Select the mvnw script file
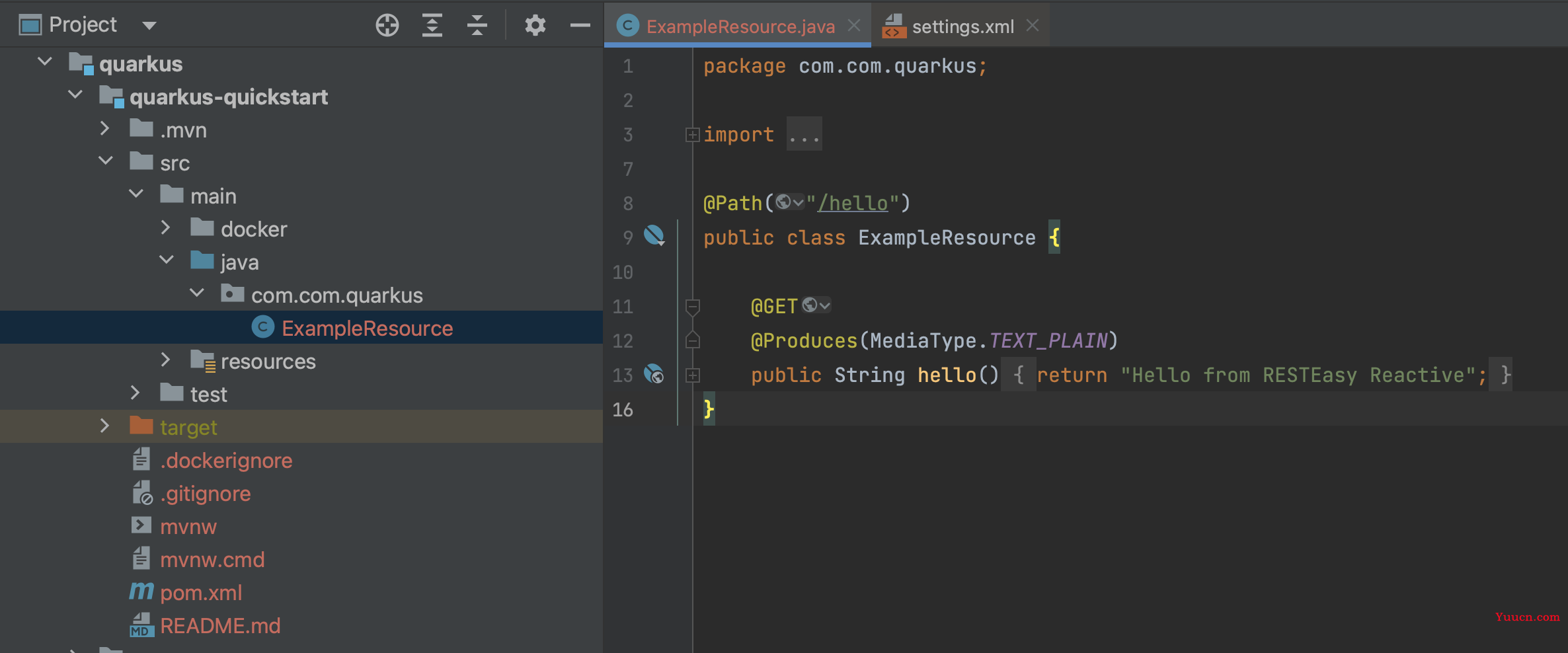1568x653 pixels. (188, 526)
